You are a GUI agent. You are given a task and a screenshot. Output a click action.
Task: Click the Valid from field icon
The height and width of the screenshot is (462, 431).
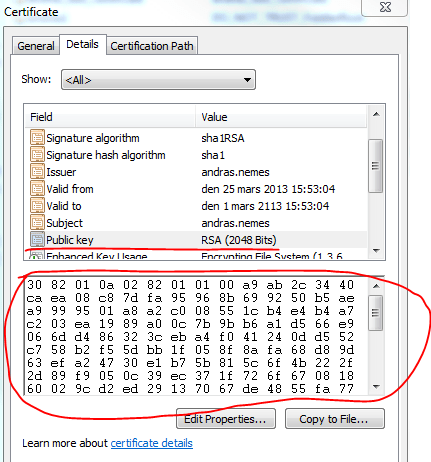point(37,189)
